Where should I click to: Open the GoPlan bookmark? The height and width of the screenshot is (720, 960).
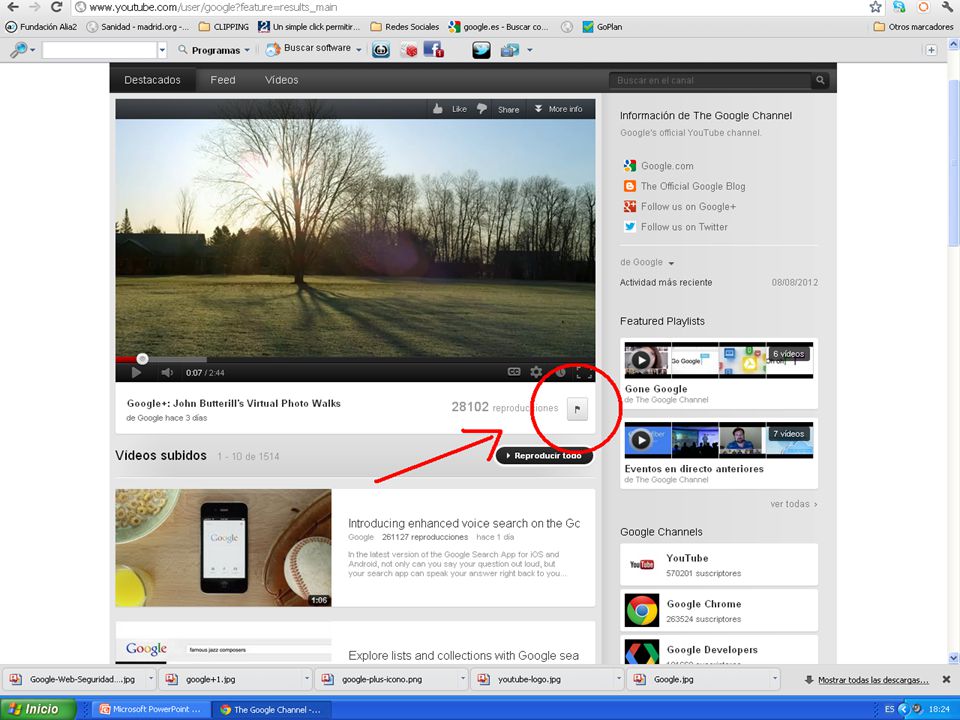click(602, 27)
